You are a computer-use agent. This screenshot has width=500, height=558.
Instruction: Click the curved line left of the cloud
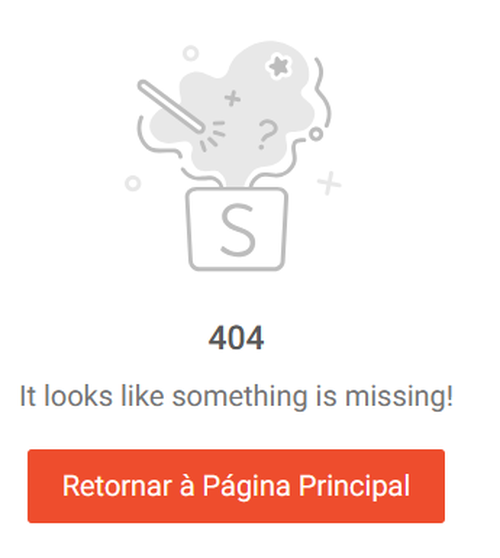(155, 137)
